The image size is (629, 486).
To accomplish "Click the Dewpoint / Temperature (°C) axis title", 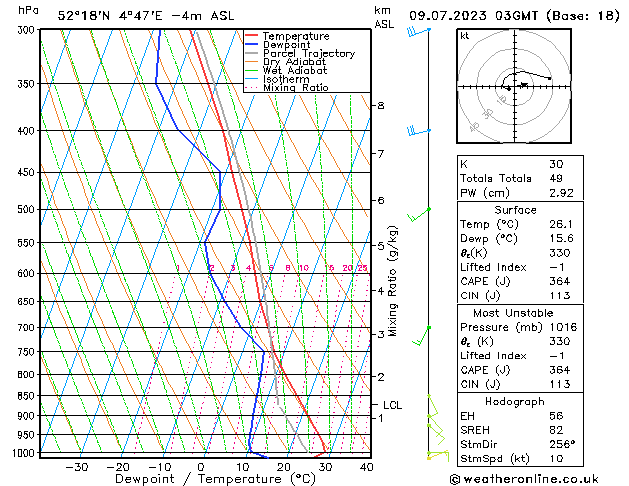I will point(215,479).
